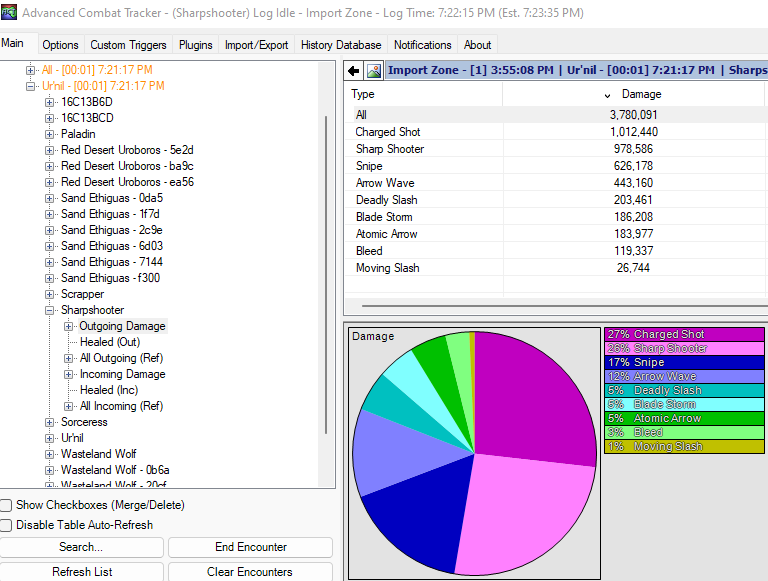Click the damage table horizontal scrollbar
Viewport: 768px width, 581px height.
tap(564, 306)
